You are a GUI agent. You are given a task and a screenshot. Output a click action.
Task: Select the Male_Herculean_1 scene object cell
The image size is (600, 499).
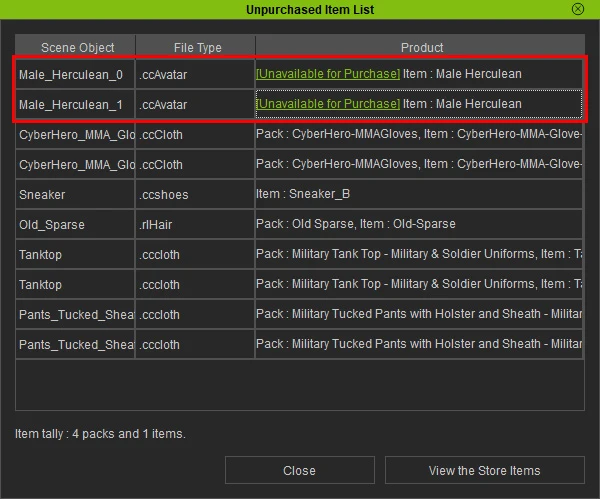point(71,104)
